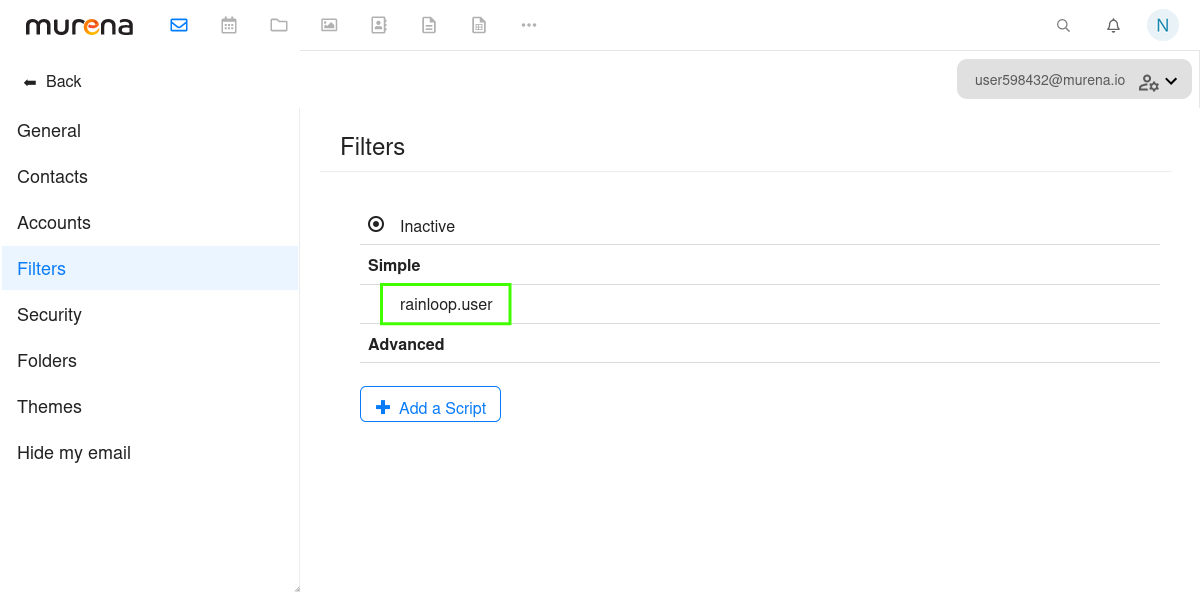Open the Calendar app icon
1200x600 pixels.
pyautogui.click(x=229, y=25)
